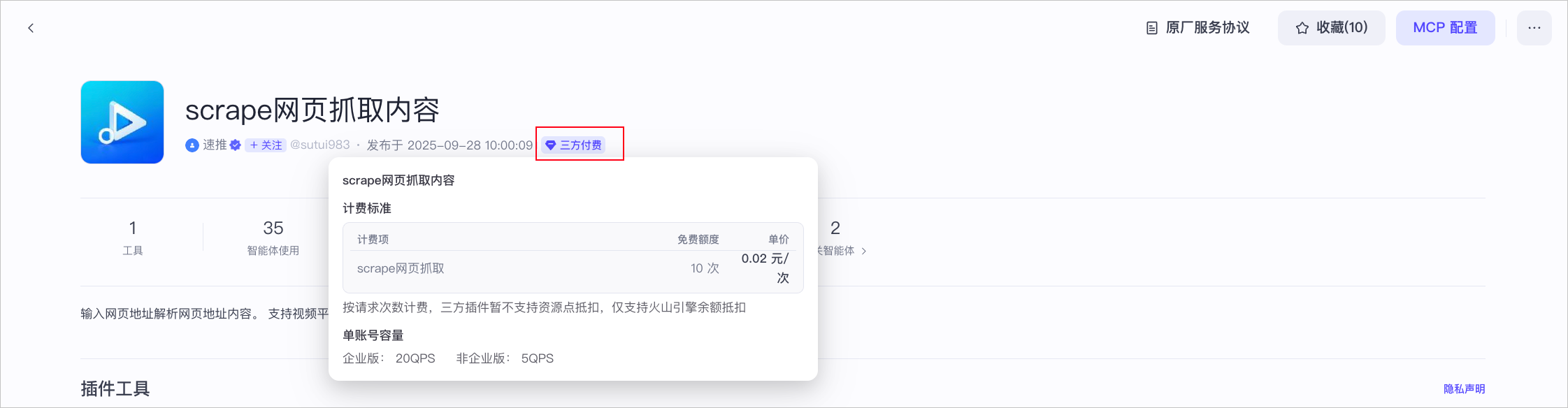
Task: Click the 单价 column header in popup
Action: tap(778, 239)
